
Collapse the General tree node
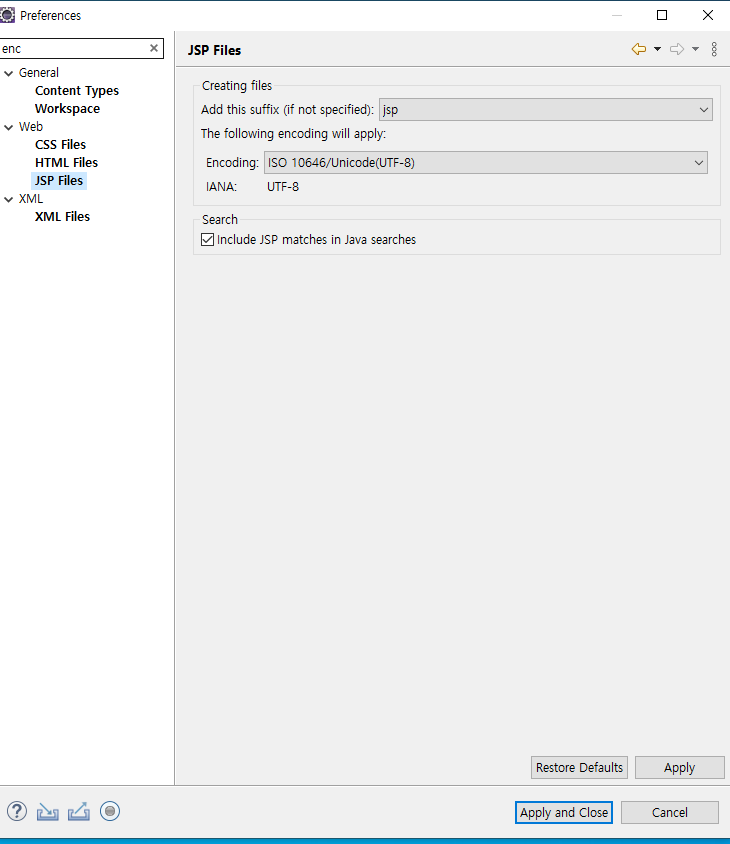pos(9,73)
